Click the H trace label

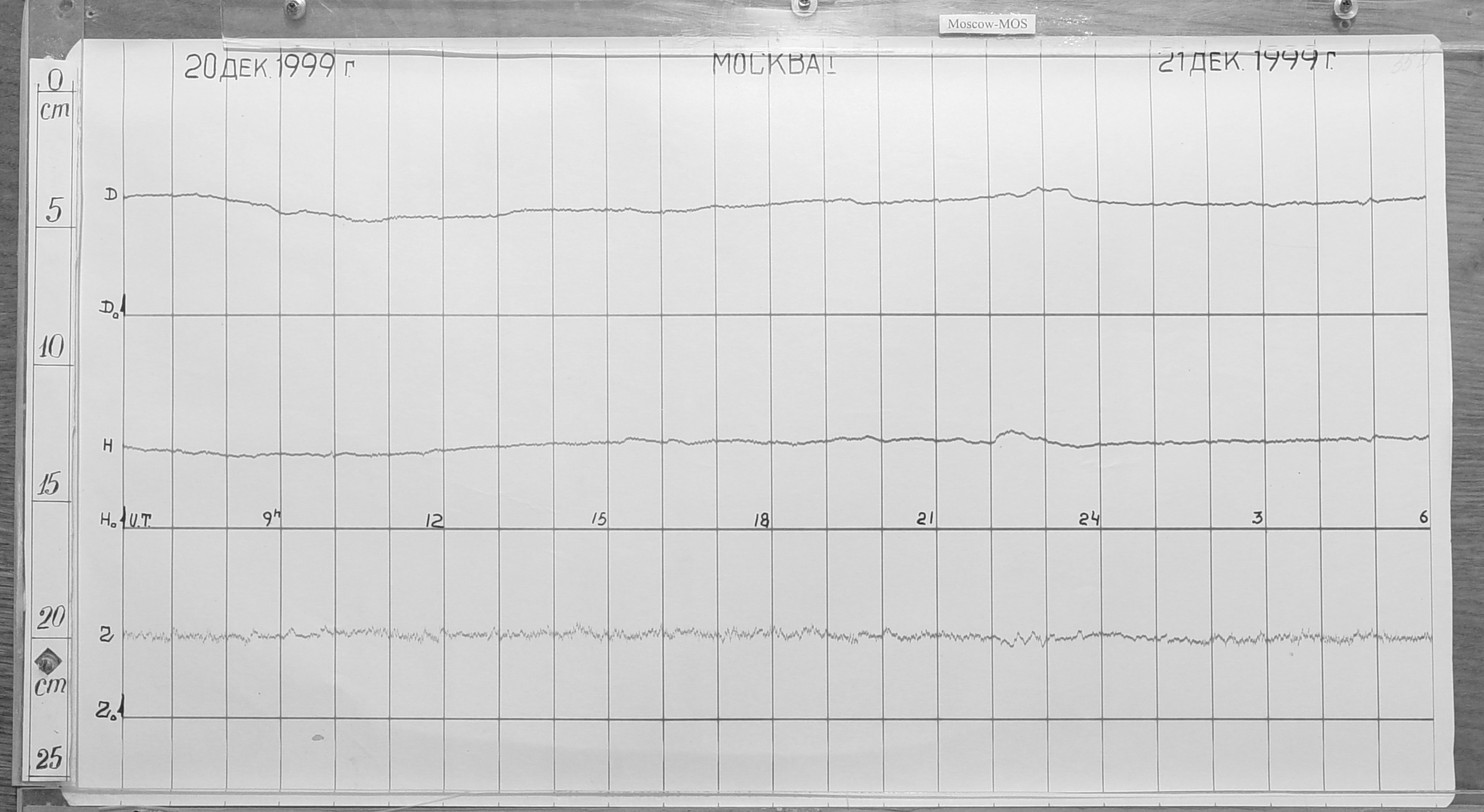(x=108, y=446)
